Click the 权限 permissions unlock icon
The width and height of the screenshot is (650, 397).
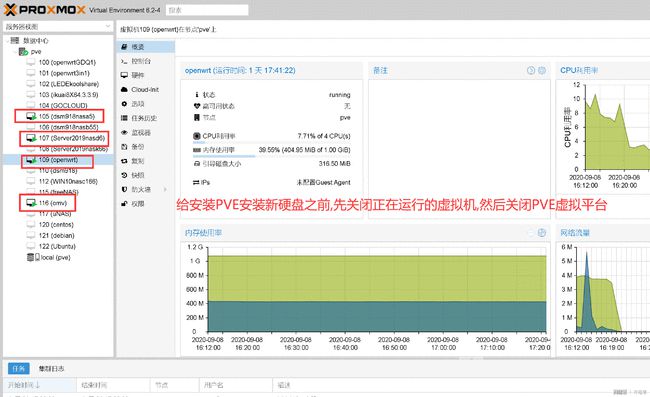click(x=124, y=203)
